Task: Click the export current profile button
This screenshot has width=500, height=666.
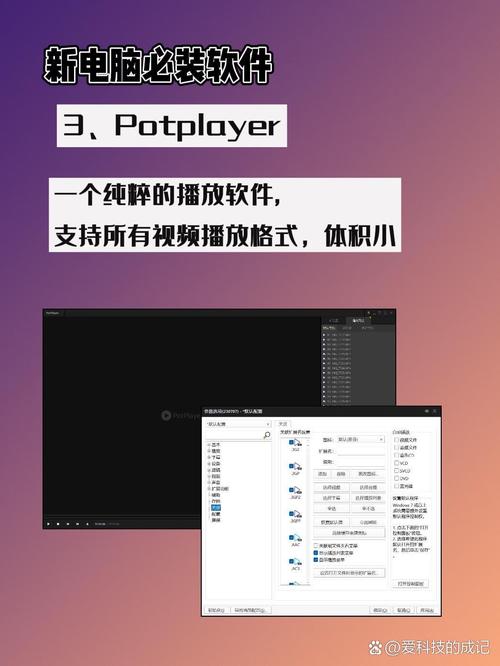Action: point(251,610)
